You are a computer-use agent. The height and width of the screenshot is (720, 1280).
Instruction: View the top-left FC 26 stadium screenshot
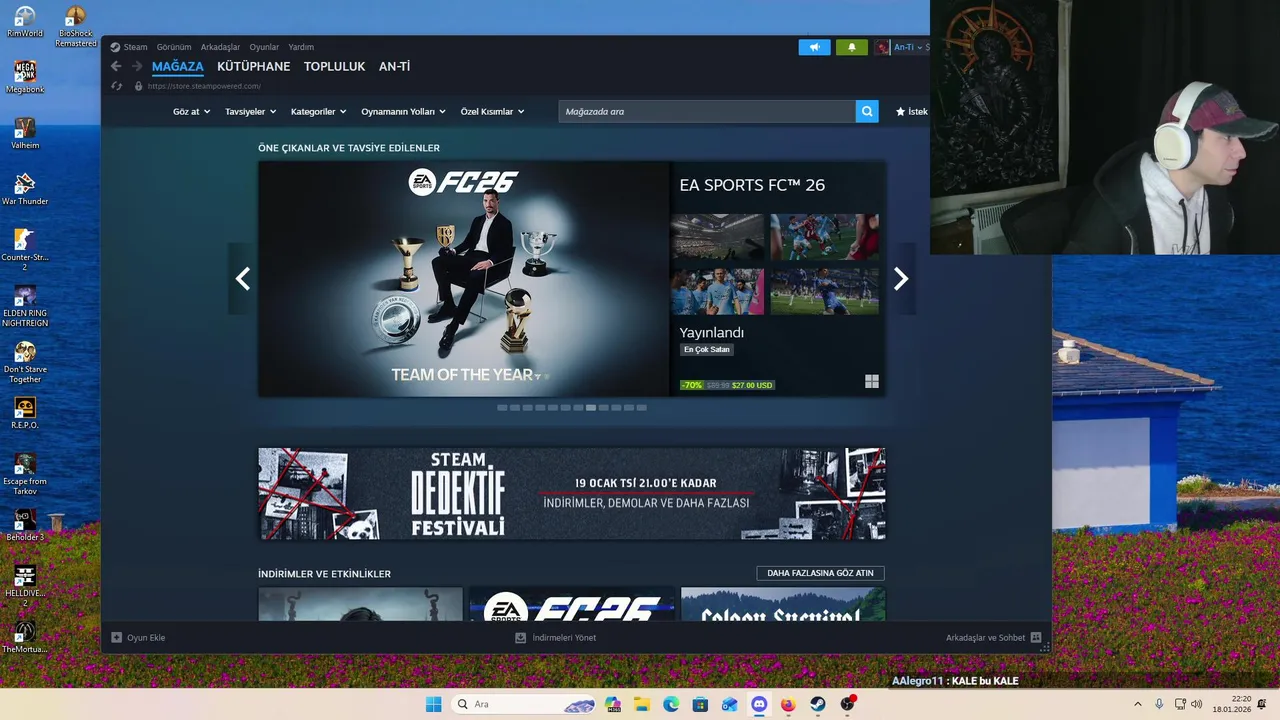click(717, 237)
